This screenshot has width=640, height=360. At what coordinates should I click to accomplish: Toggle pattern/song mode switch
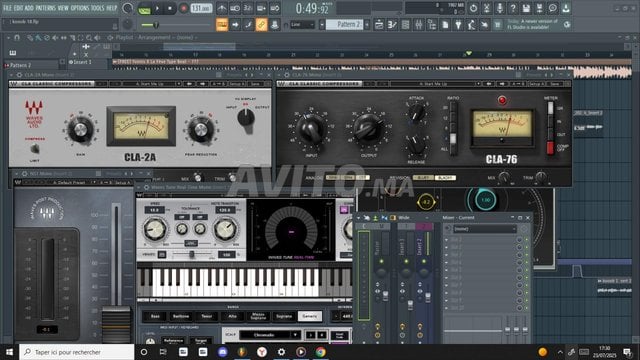[x=143, y=9]
